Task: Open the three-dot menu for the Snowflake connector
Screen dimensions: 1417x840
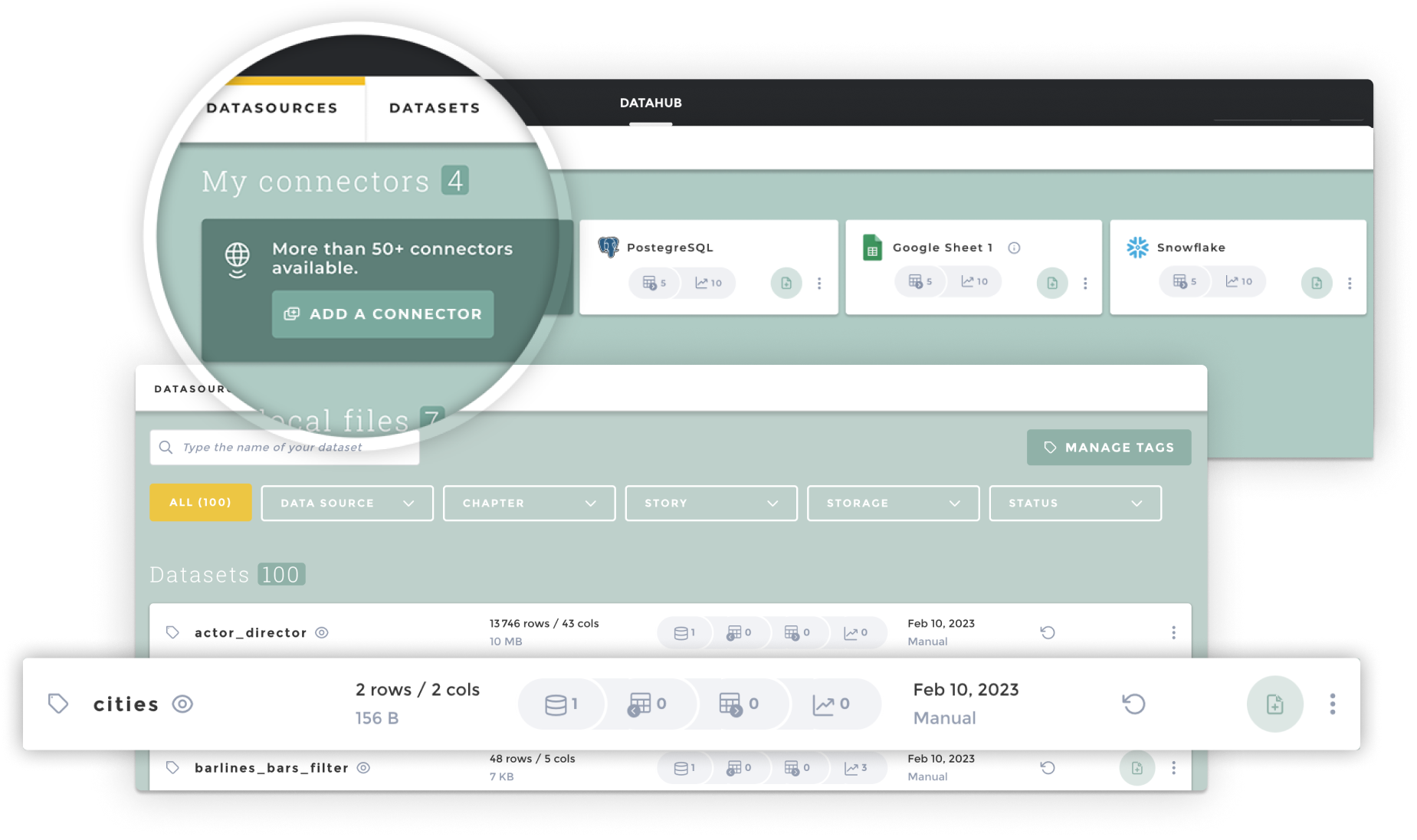Action: pos(1350,282)
